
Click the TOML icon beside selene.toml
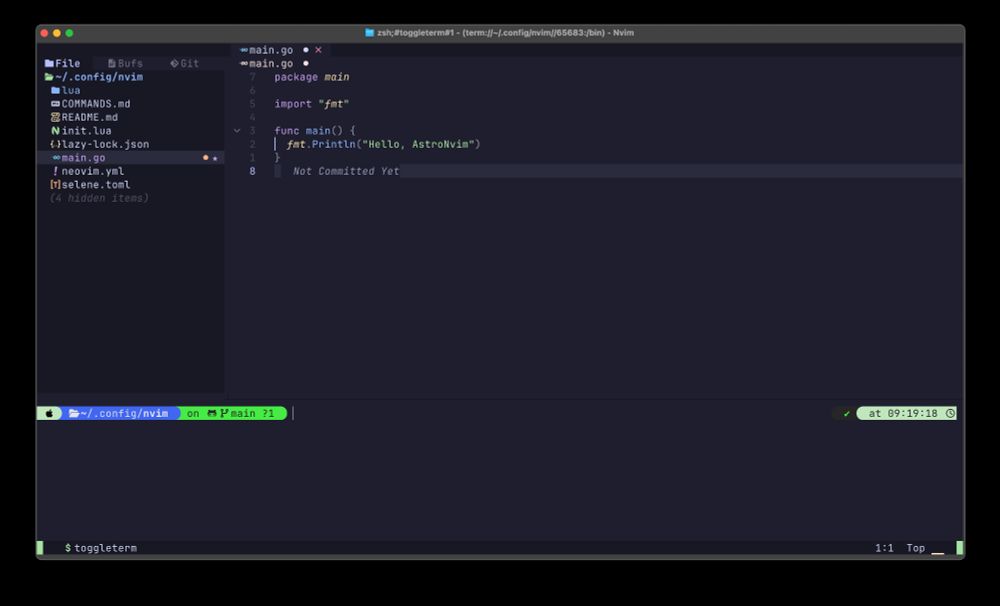55,184
